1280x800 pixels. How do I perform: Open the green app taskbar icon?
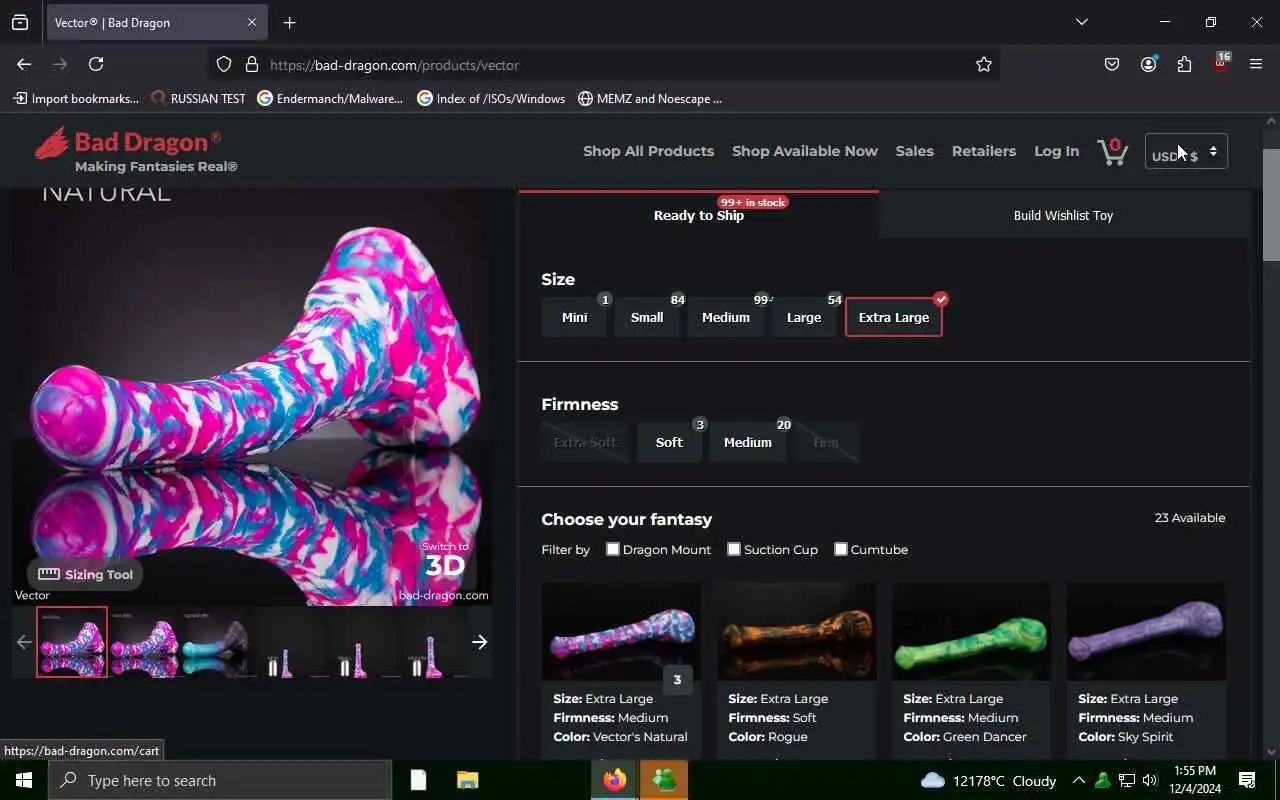point(664,780)
